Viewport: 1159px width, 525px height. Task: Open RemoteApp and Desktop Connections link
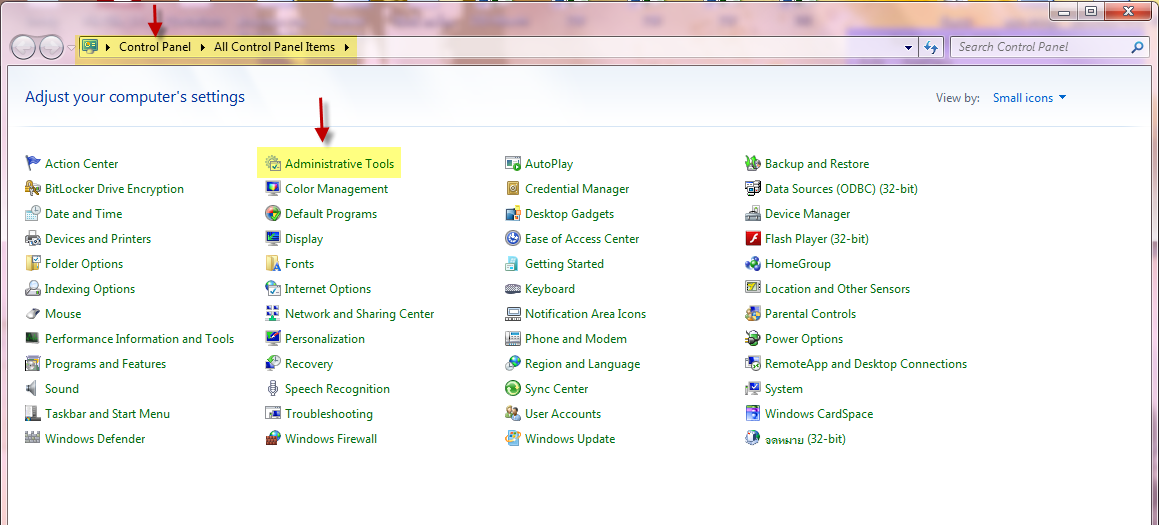click(866, 364)
